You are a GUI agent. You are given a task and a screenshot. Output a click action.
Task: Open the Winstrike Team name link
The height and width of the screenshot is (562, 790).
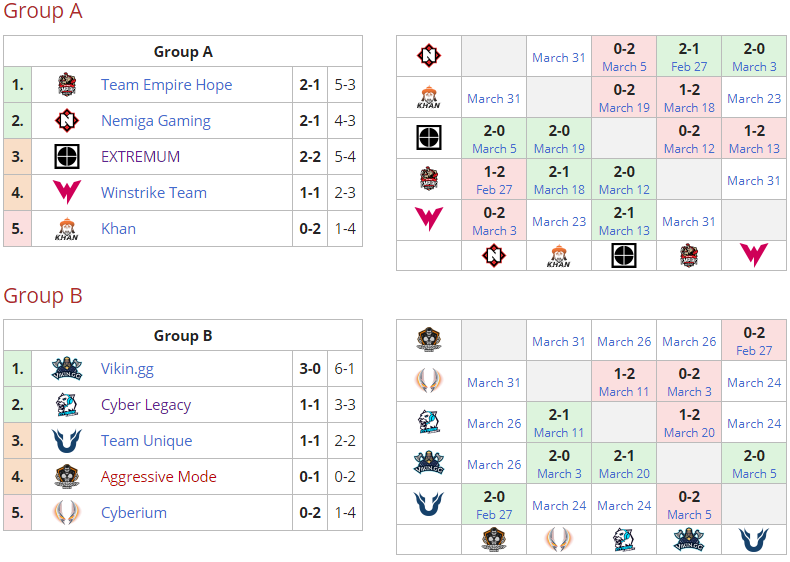point(153,193)
